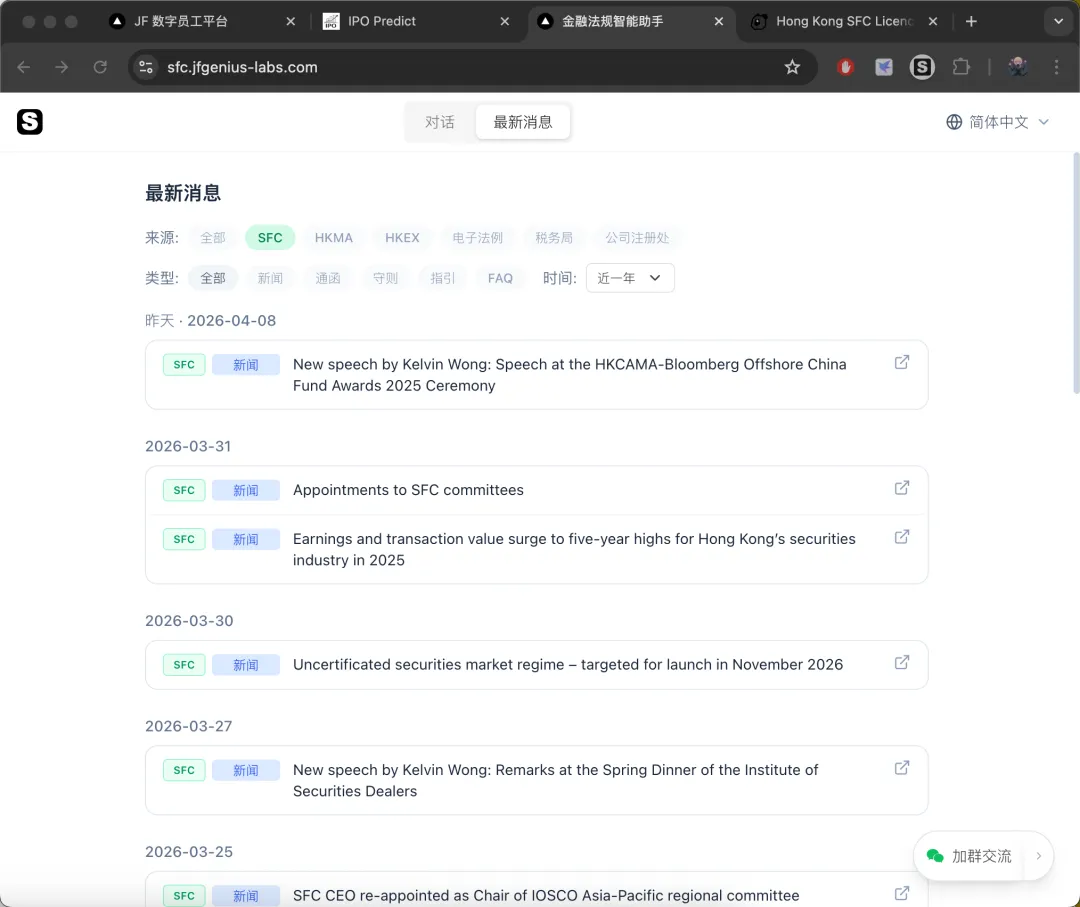The height and width of the screenshot is (907, 1080).
Task: Open the browser profile avatar
Action: (1018, 67)
